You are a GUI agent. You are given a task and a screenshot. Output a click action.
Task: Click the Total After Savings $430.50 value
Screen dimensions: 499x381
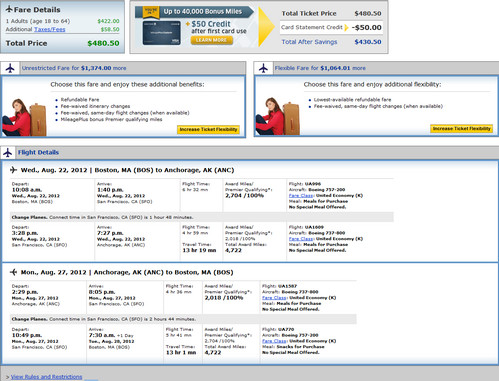(368, 42)
